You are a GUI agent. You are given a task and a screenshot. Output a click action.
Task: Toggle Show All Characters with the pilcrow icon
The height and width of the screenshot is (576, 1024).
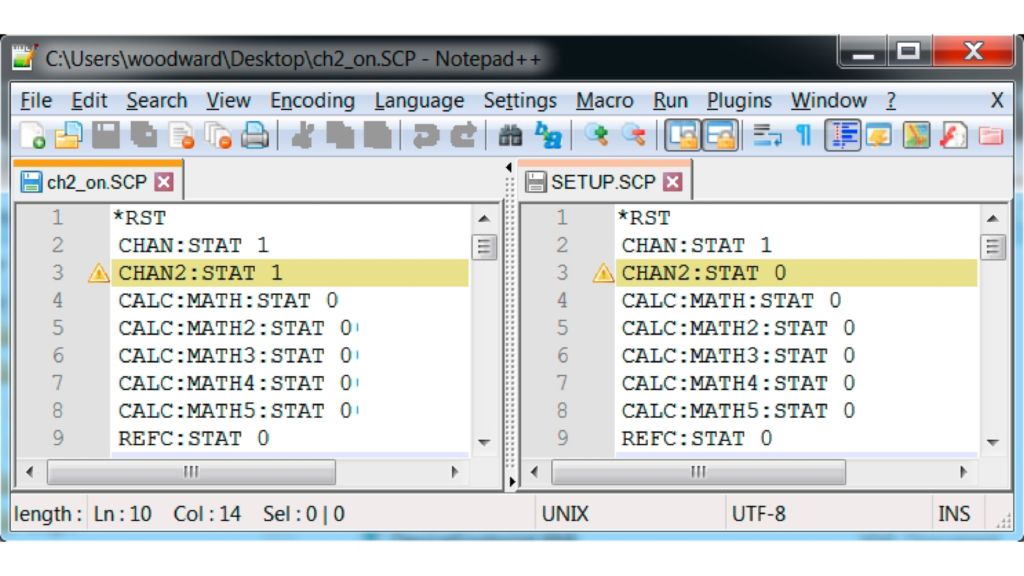[x=805, y=135]
